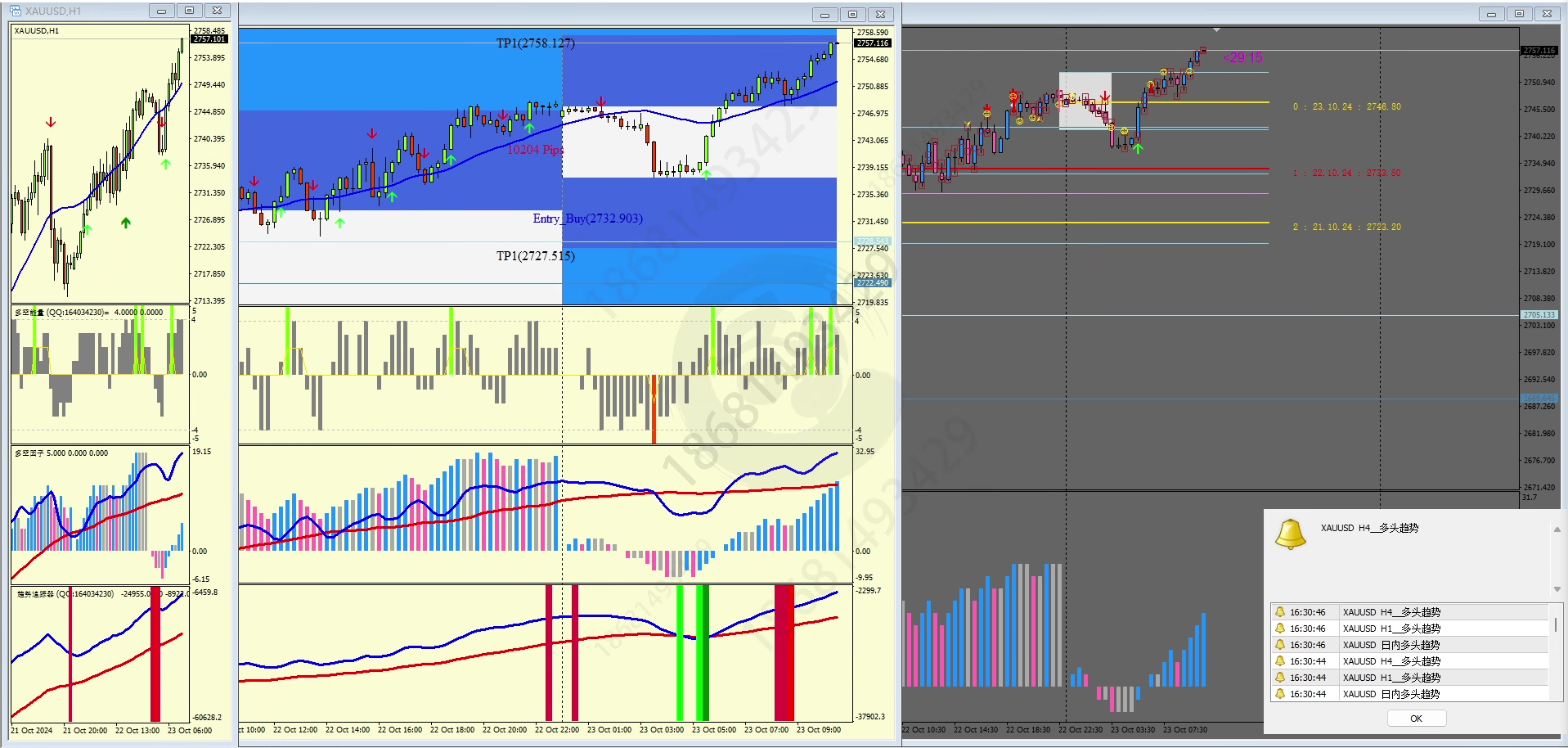1568x748 pixels.
Task: Click the chart shift triangle atop the right chart
Action: 1216,30
